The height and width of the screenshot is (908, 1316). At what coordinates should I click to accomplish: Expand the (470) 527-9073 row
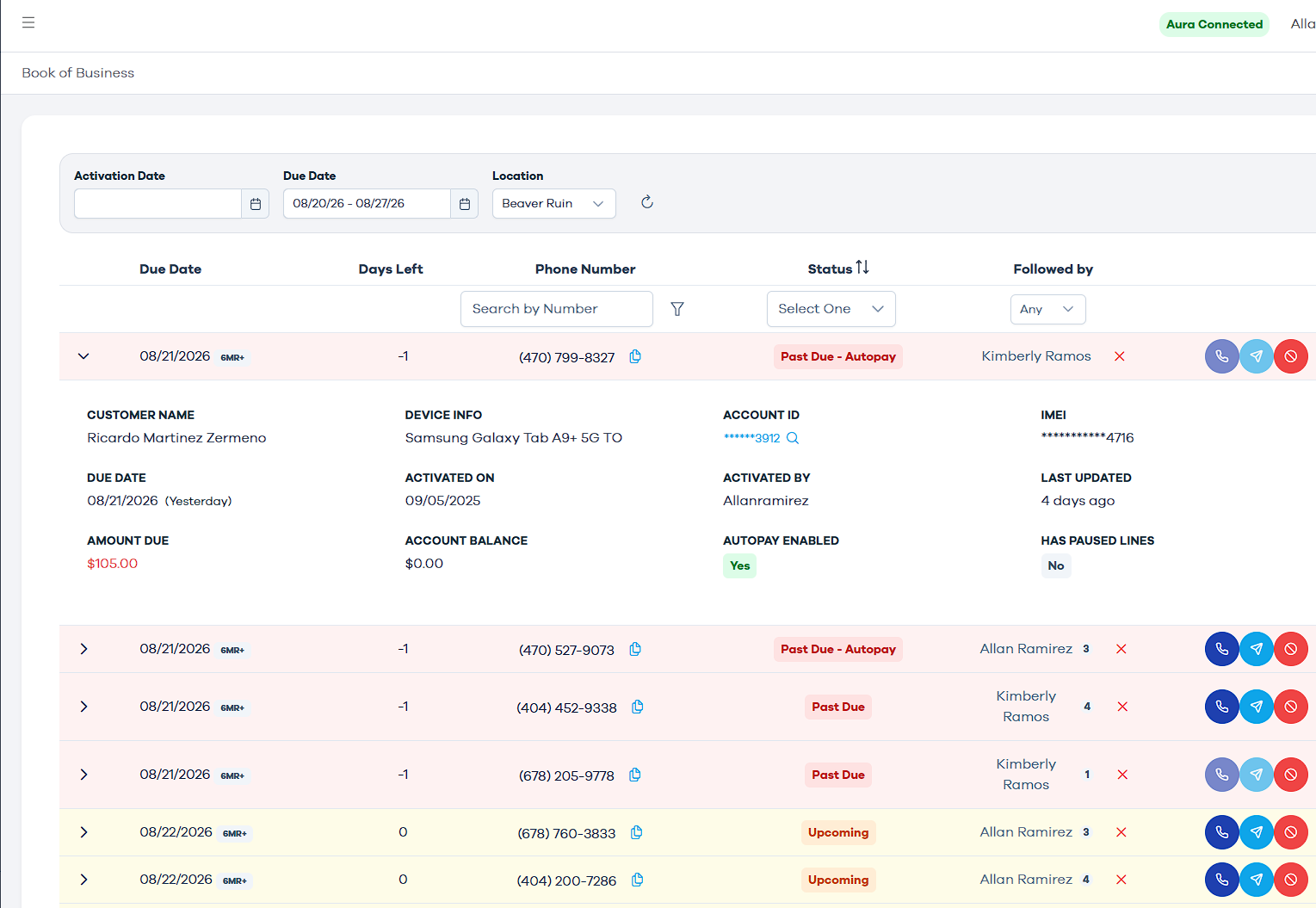(83, 649)
